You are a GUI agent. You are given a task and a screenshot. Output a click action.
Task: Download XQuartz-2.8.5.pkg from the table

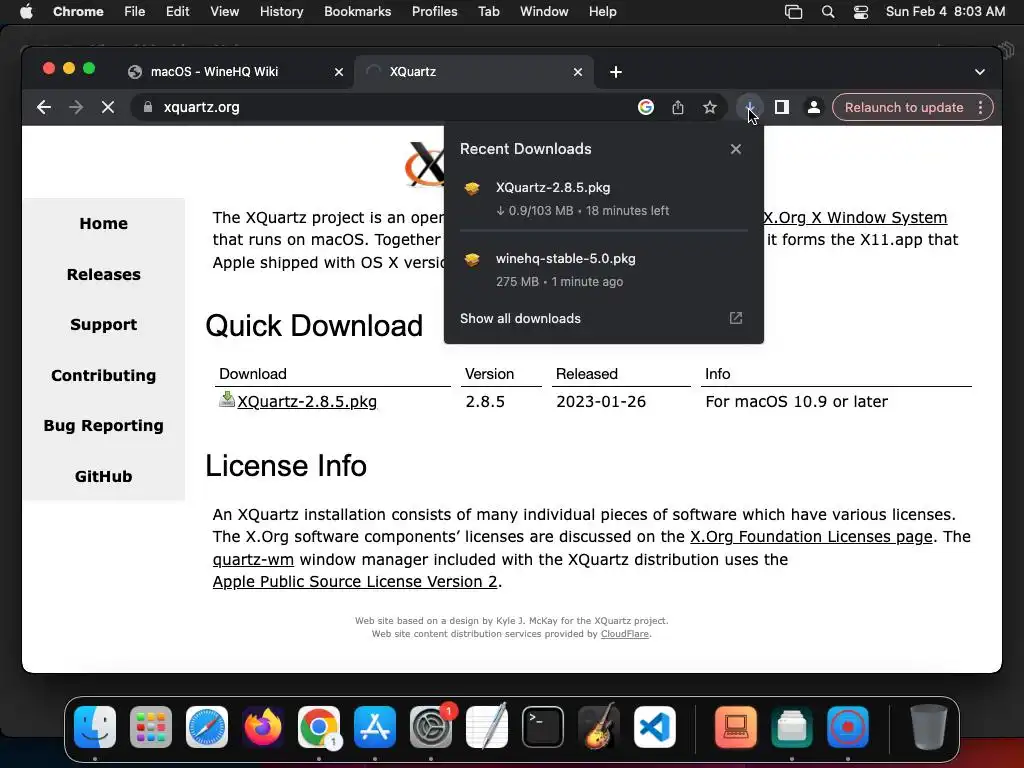pos(307,402)
